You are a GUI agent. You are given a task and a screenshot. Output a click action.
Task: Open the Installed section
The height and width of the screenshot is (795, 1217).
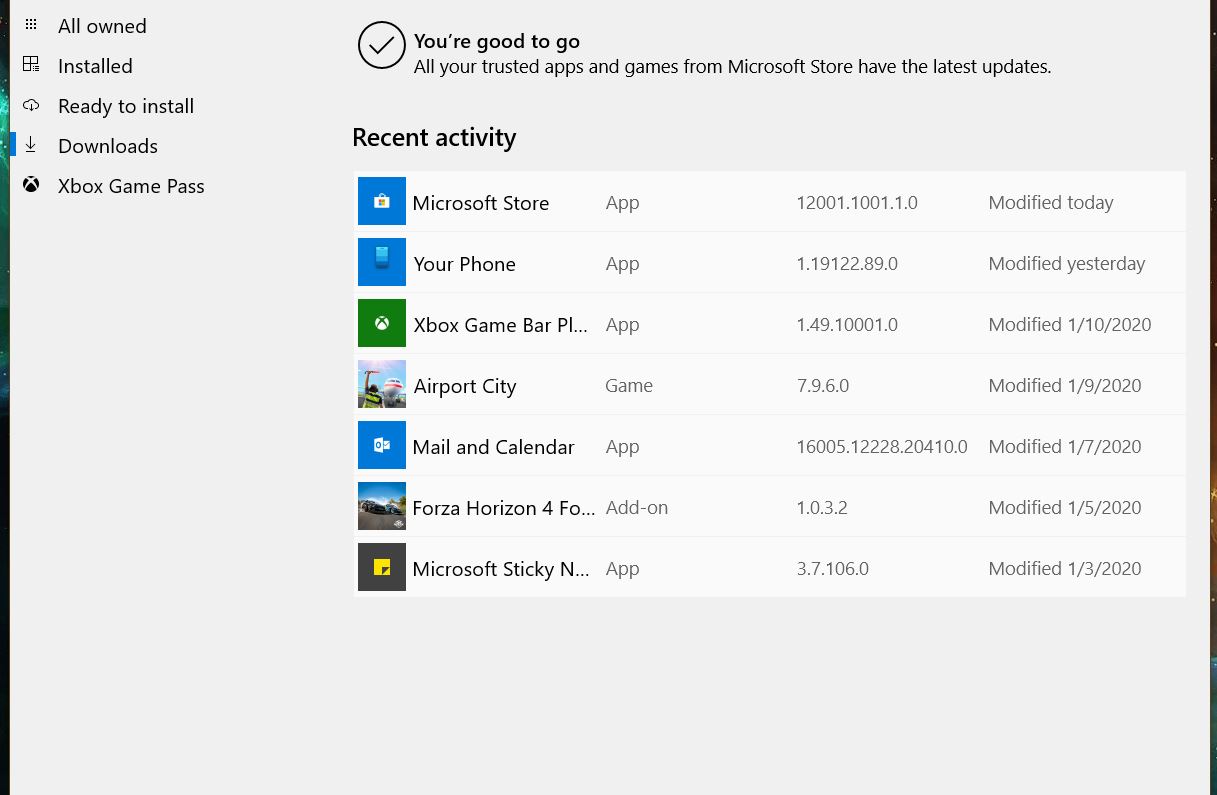(x=95, y=66)
